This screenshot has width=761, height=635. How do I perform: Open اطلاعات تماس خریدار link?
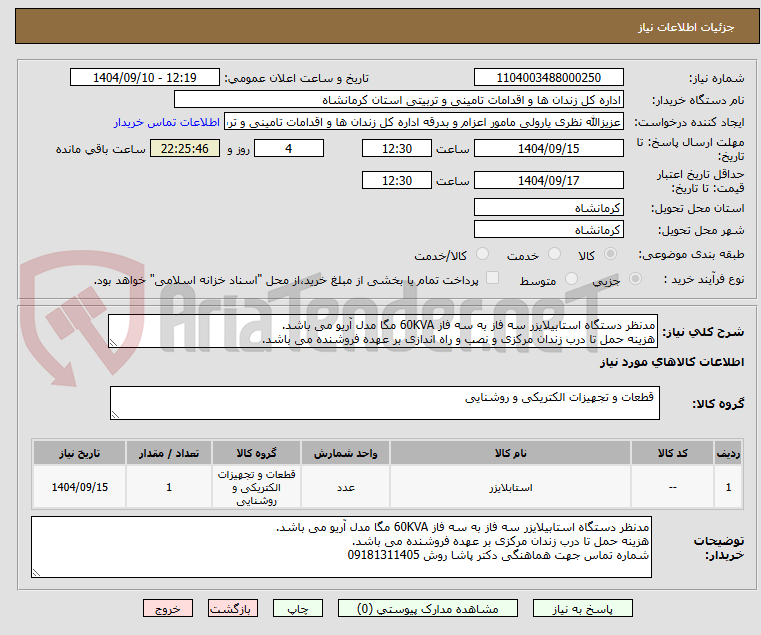[167, 122]
